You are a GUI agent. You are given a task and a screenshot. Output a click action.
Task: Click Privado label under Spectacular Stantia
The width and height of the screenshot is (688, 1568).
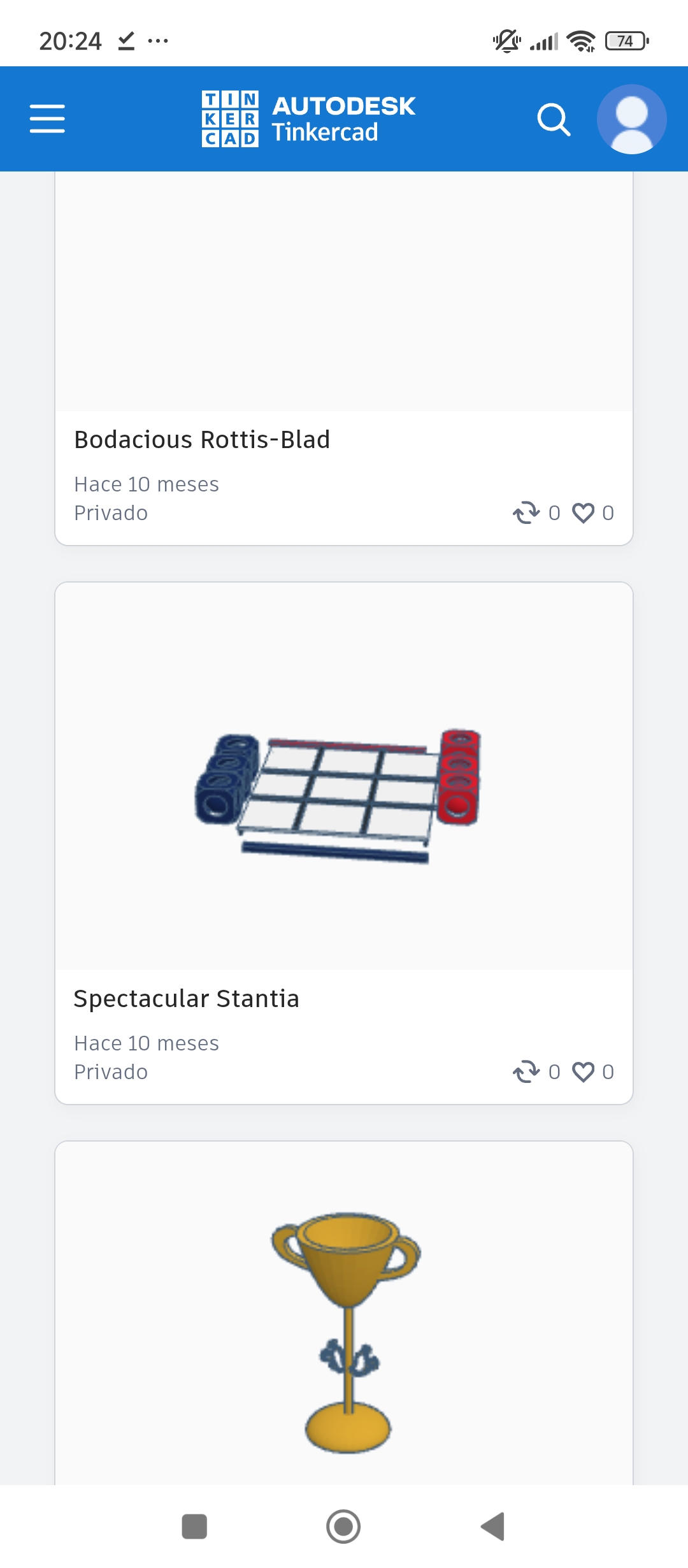(x=111, y=1072)
